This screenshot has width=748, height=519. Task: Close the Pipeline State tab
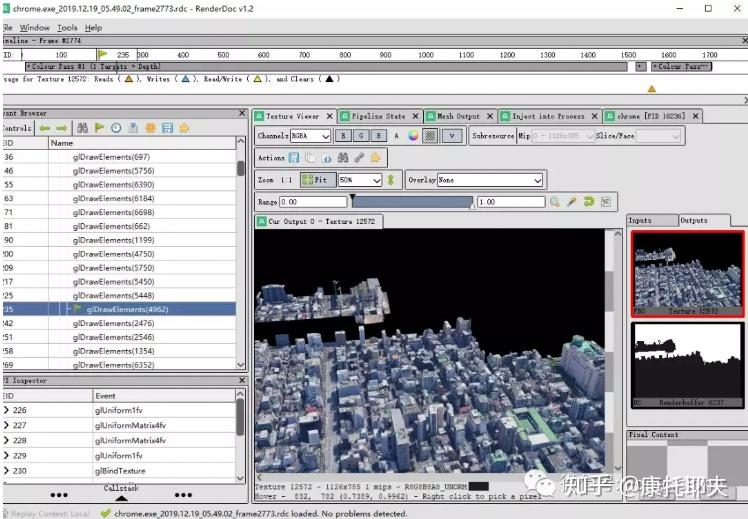pos(415,116)
